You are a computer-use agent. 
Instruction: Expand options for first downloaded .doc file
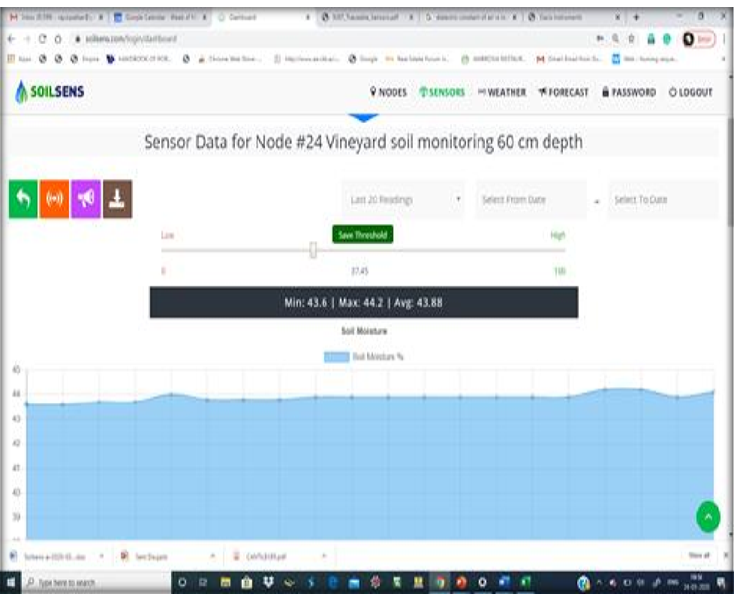click(101, 555)
